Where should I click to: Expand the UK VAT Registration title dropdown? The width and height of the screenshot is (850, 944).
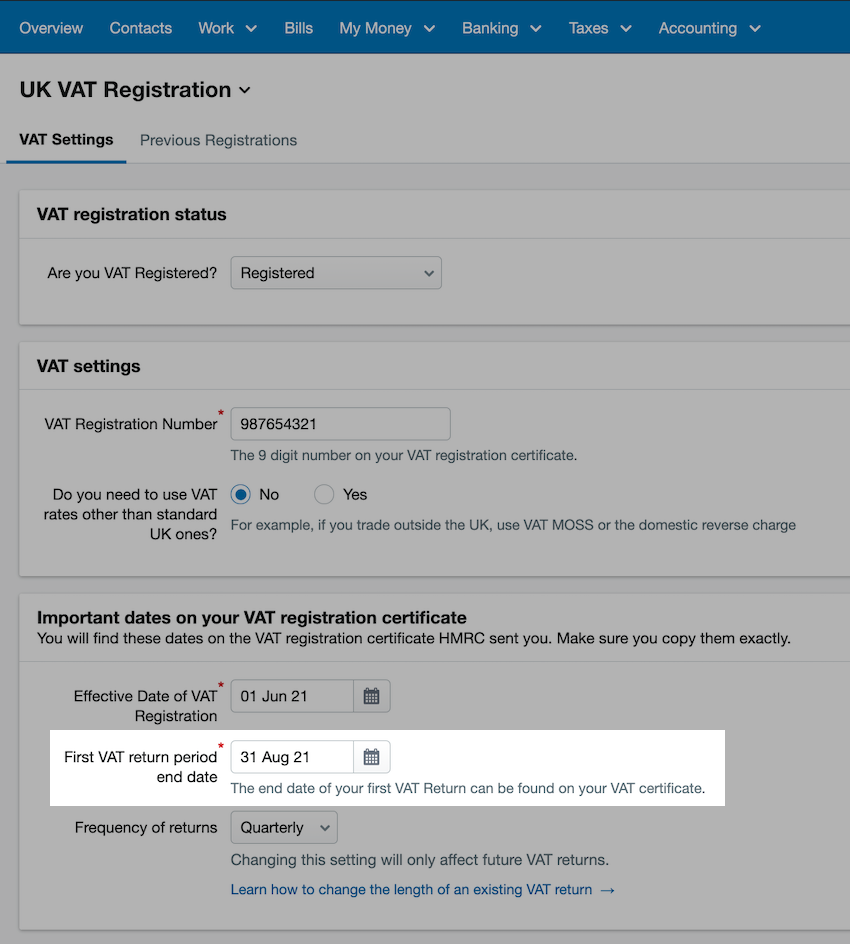[245, 89]
